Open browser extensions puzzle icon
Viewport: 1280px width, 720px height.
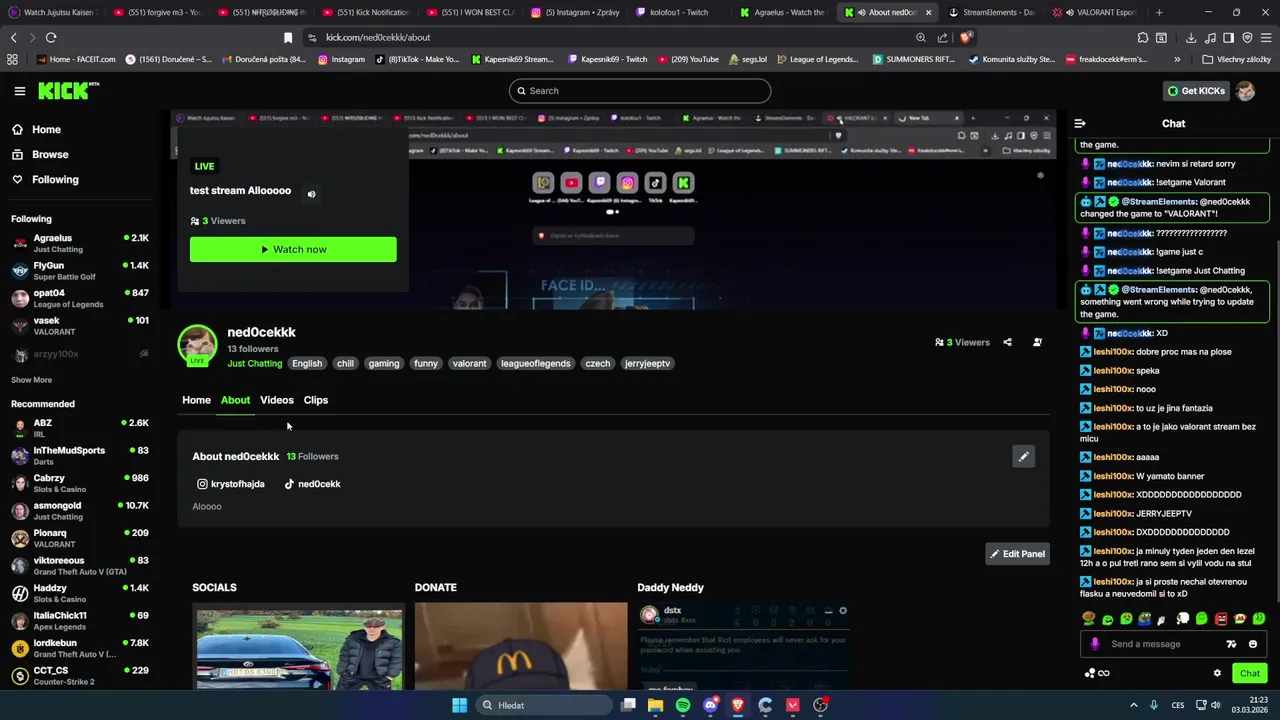click(x=1143, y=38)
